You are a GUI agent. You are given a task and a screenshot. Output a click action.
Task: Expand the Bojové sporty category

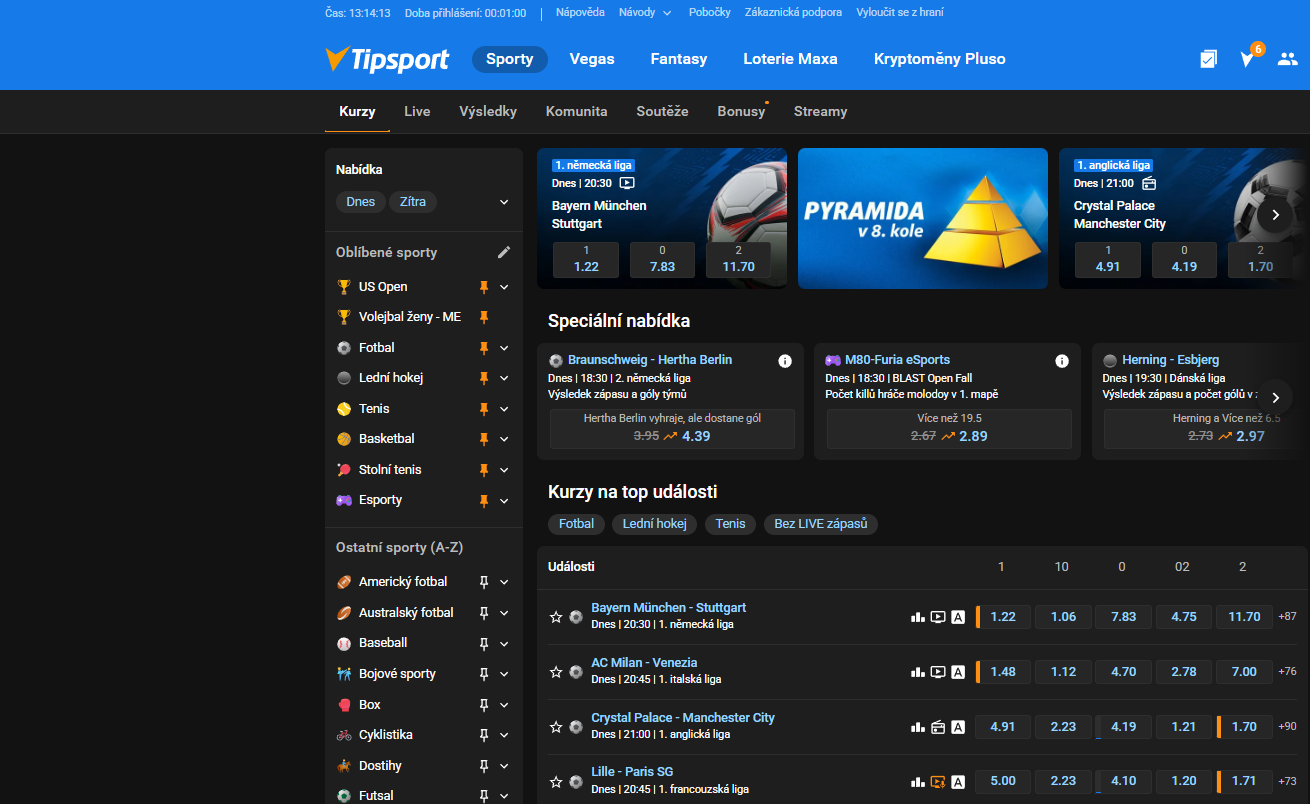504,674
